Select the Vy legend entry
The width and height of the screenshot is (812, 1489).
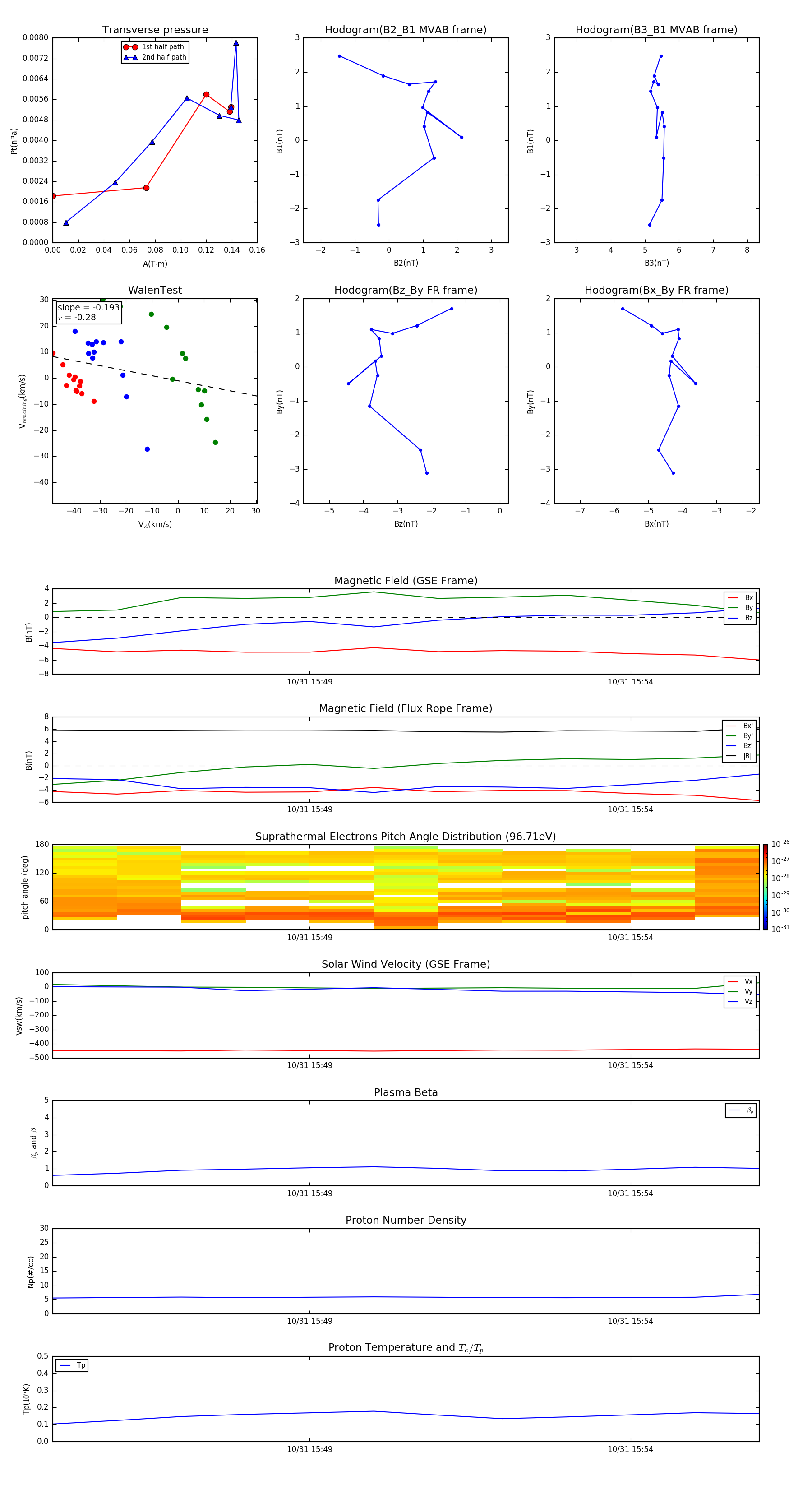pyautogui.click(x=740, y=991)
